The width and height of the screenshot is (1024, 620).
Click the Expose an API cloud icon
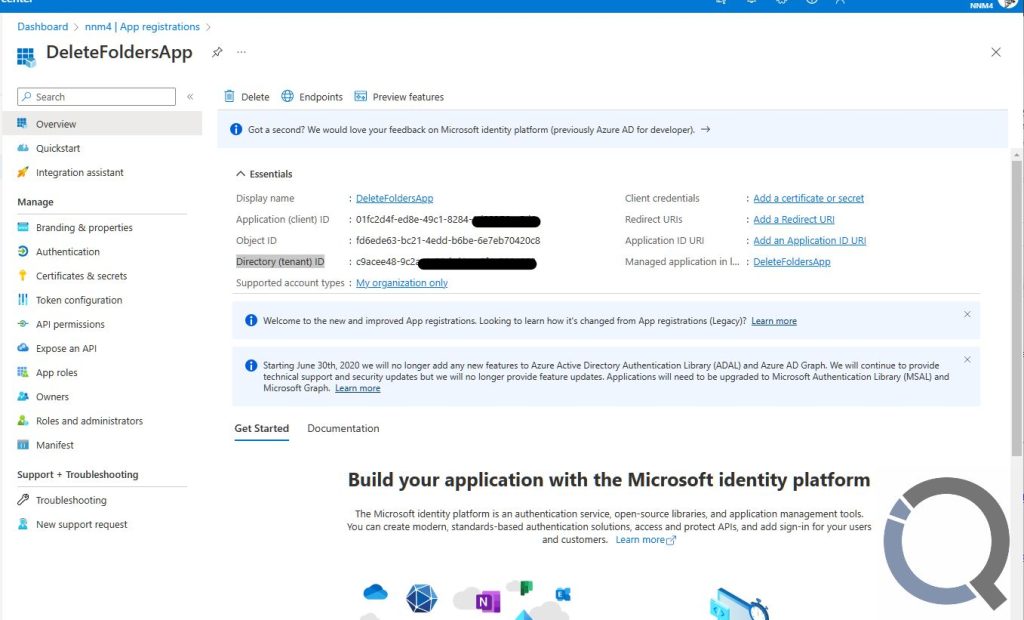coord(23,348)
